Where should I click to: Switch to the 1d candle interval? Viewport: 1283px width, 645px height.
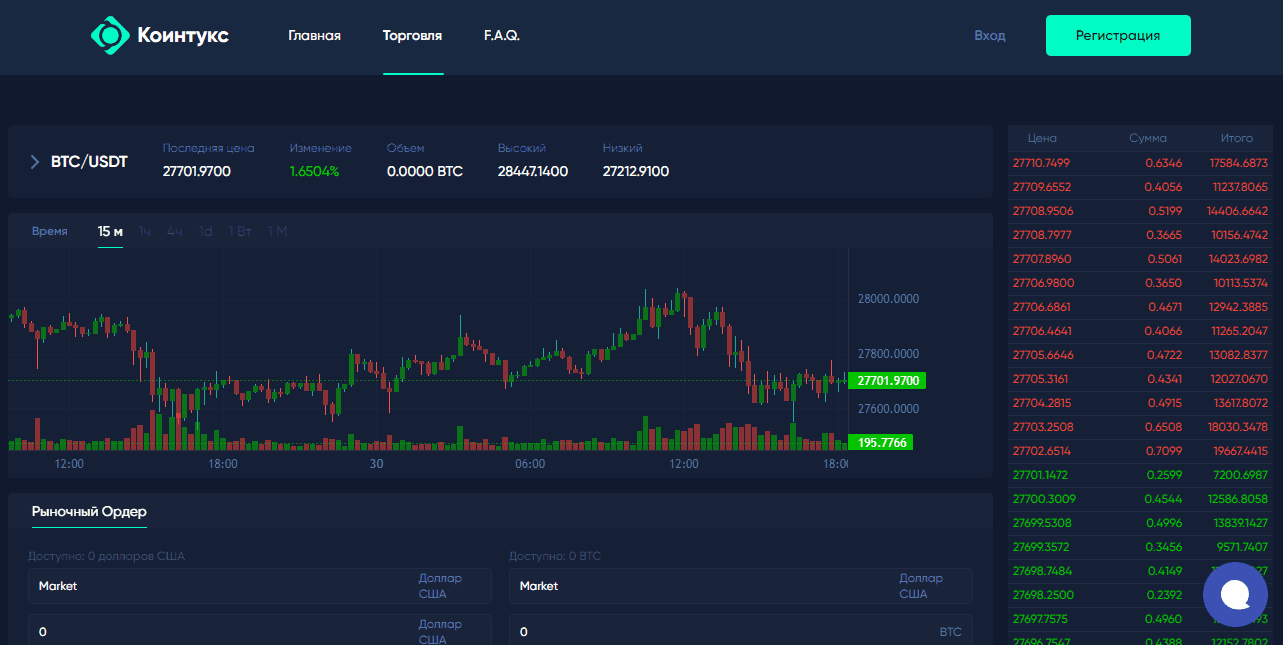pos(206,231)
